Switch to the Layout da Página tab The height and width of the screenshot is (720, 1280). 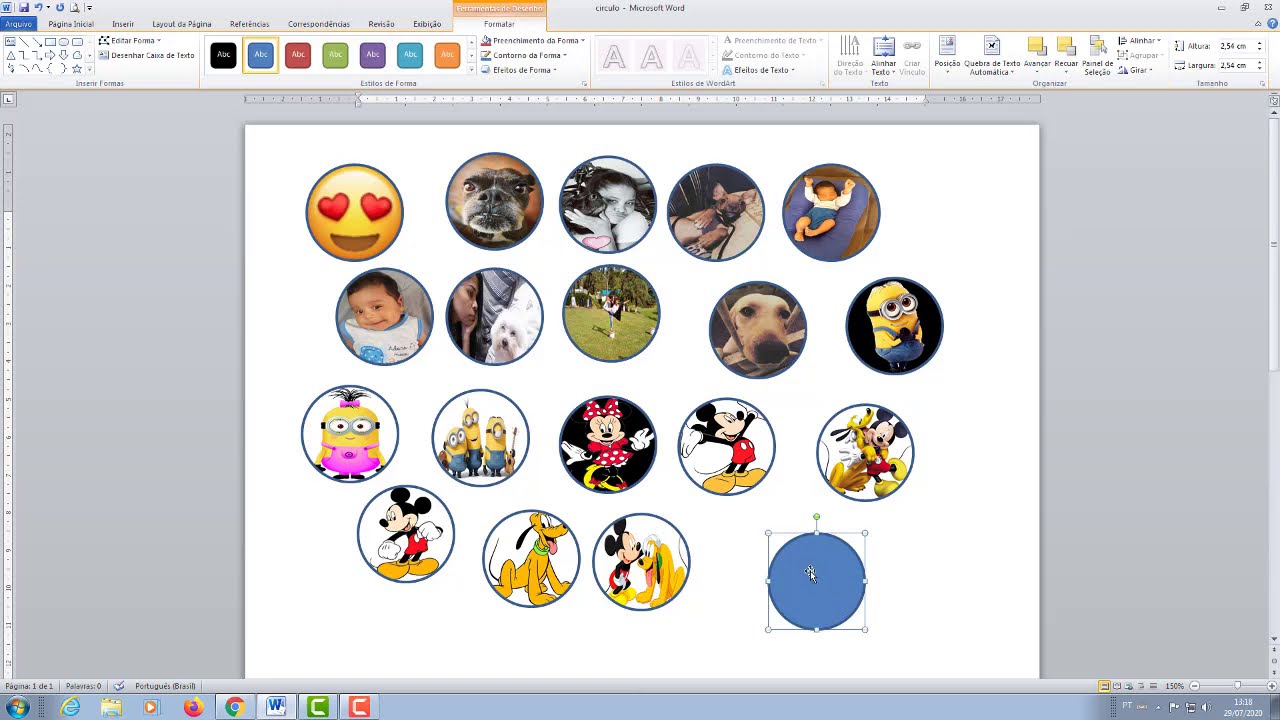(x=182, y=24)
